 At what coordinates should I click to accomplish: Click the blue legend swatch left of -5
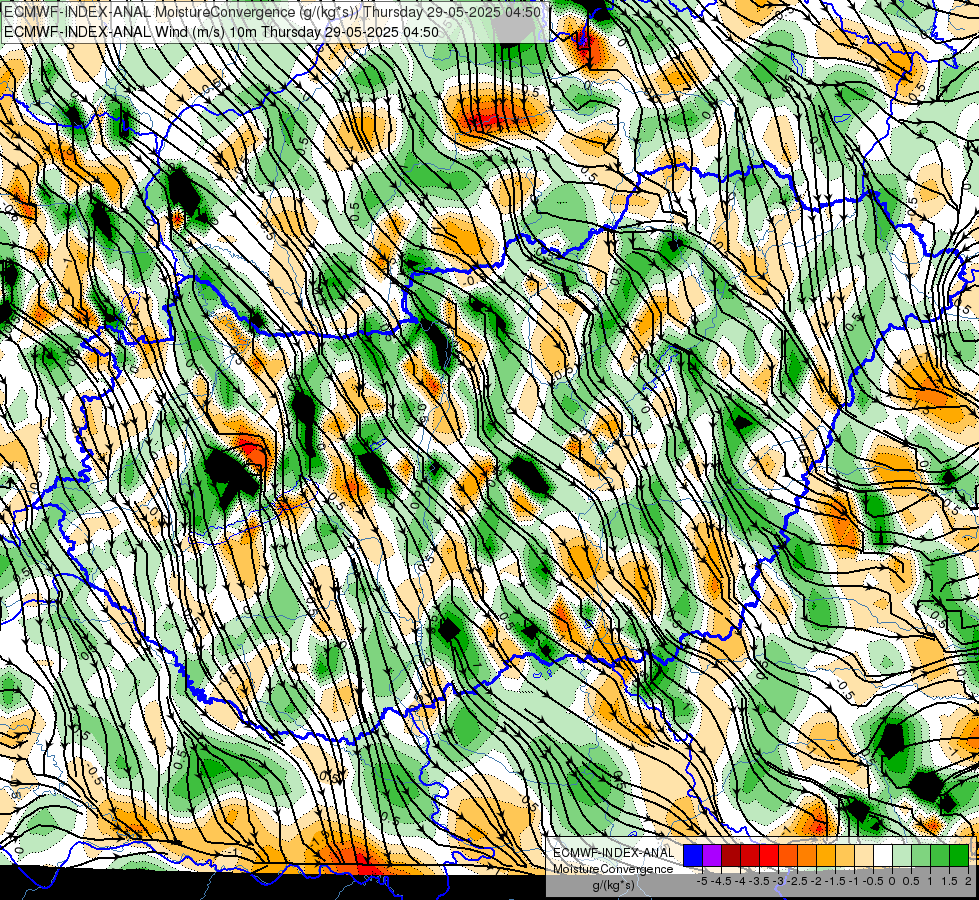click(x=693, y=855)
